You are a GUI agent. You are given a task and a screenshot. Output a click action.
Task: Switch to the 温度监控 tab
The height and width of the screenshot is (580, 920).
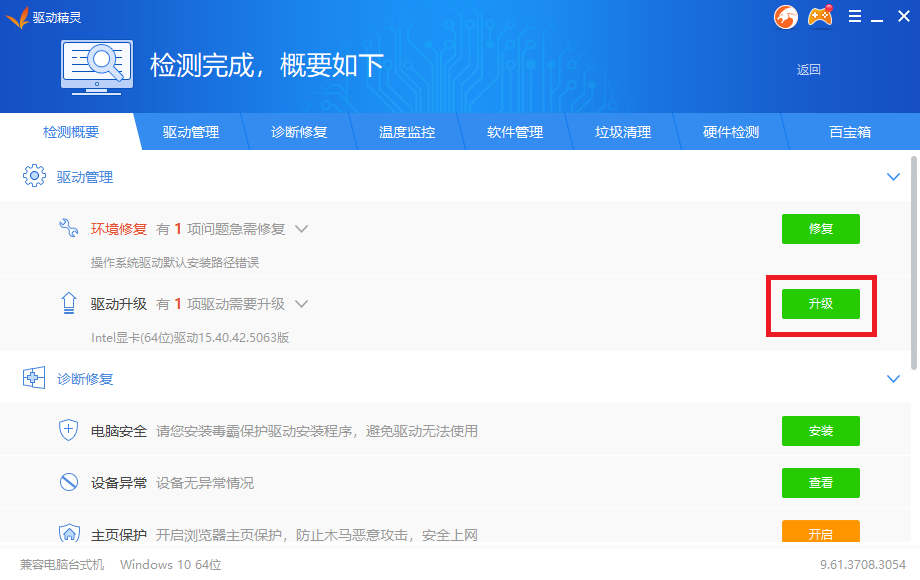[x=406, y=131]
